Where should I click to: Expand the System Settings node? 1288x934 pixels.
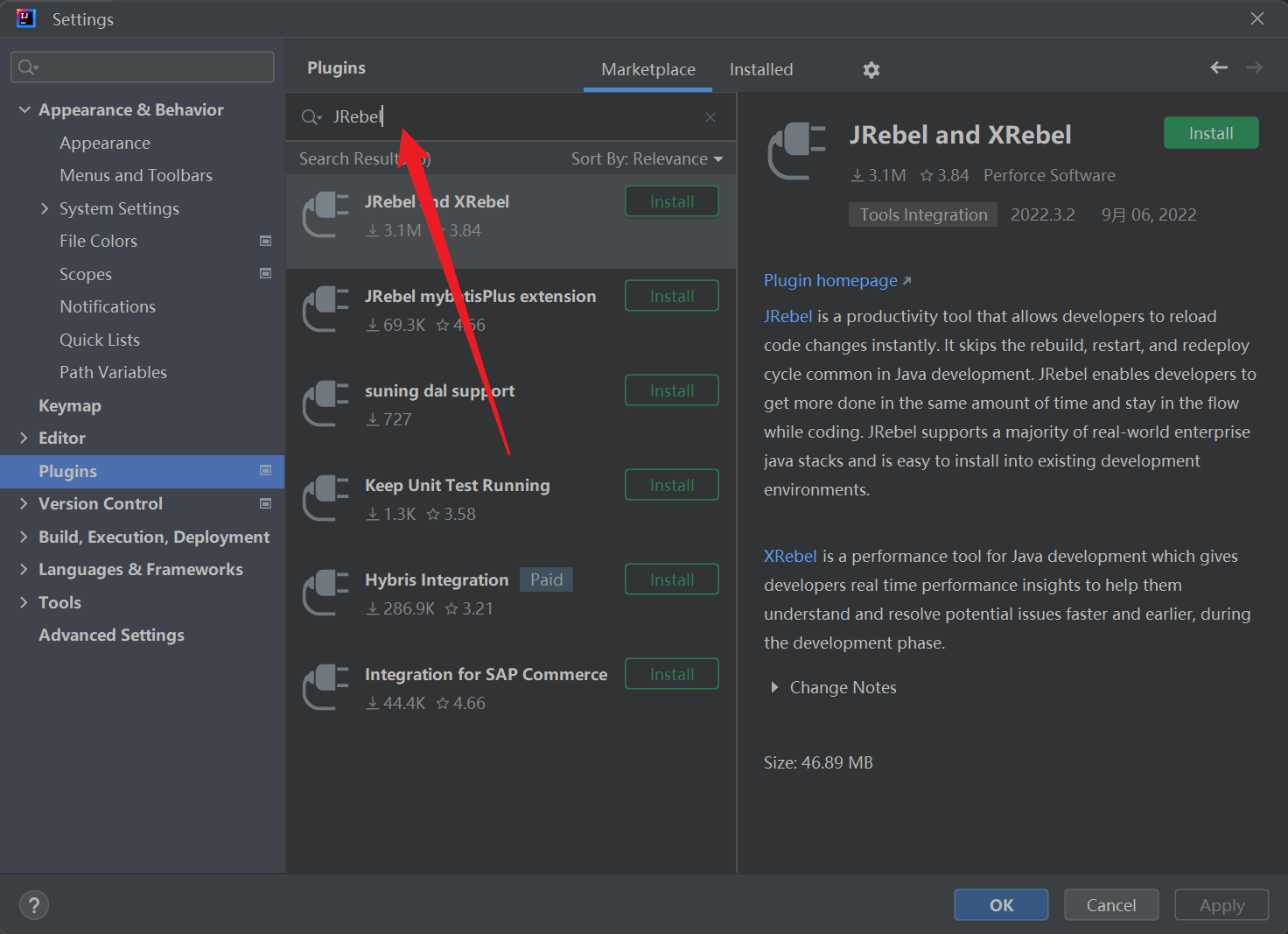45,208
